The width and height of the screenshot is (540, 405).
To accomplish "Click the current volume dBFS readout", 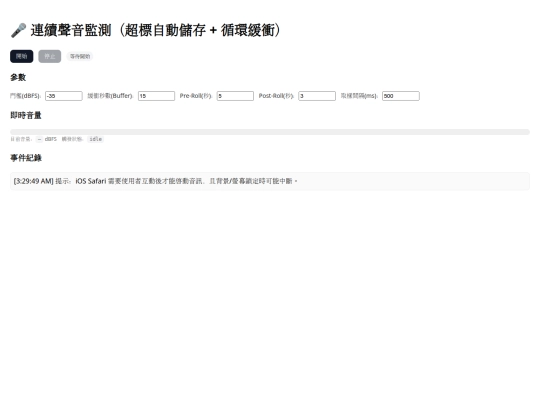I will (x=39, y=139).
